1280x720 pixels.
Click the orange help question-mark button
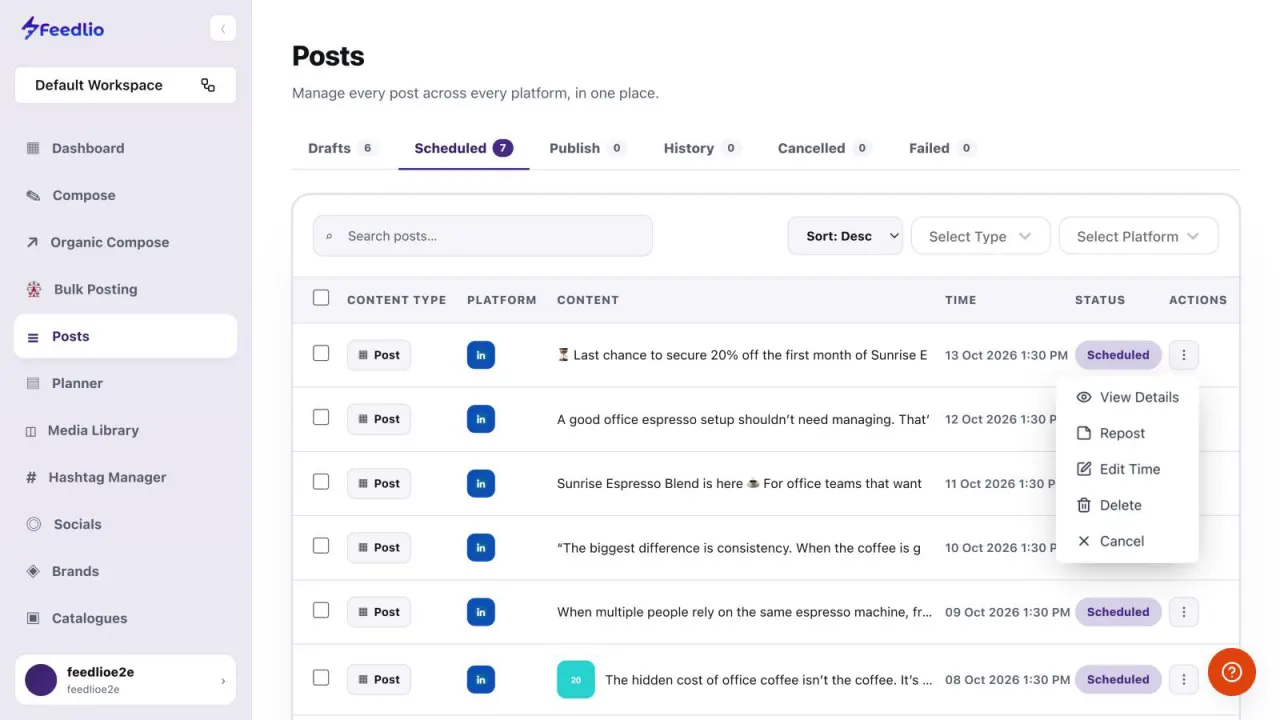[x=1232, y=672]
